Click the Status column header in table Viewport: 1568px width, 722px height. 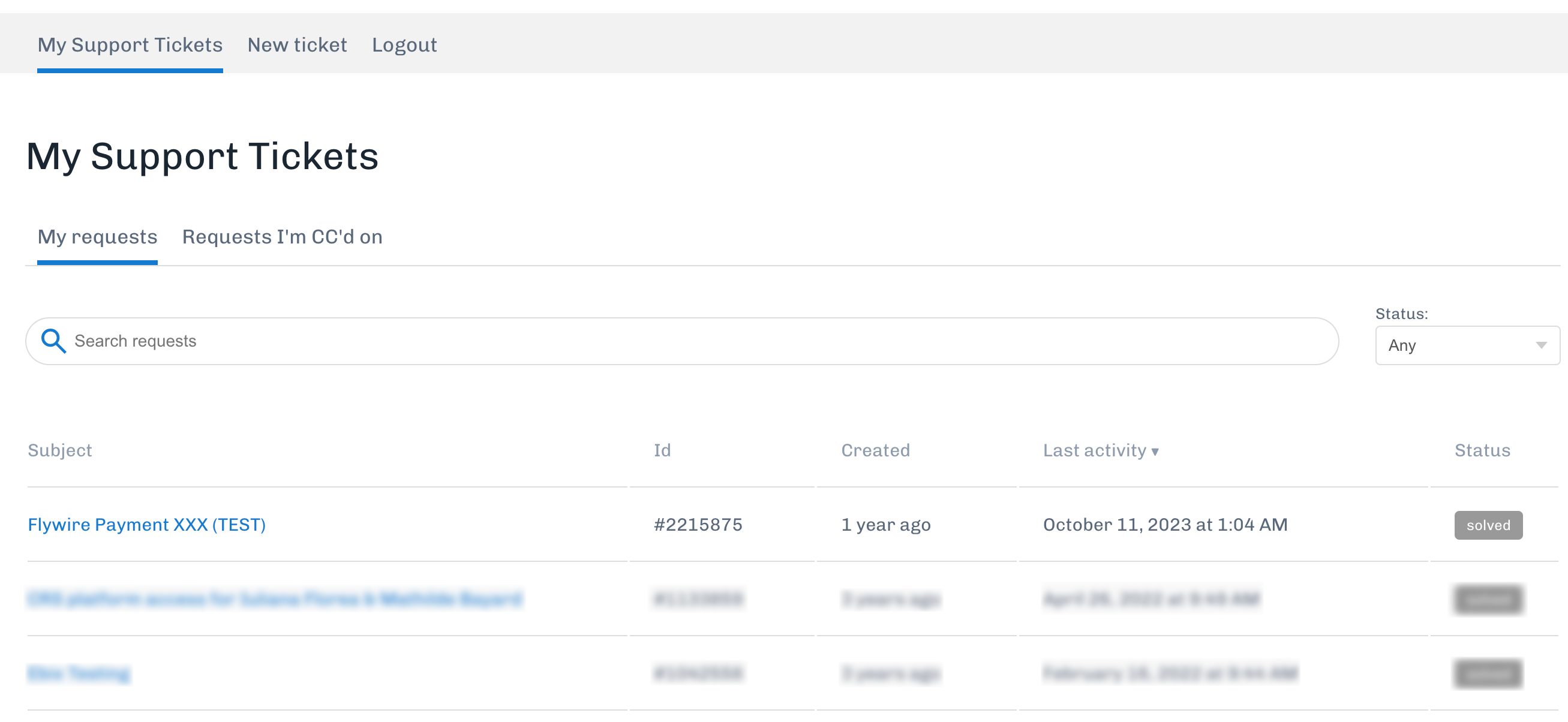pyautogui.click(x=1482, y=450)
